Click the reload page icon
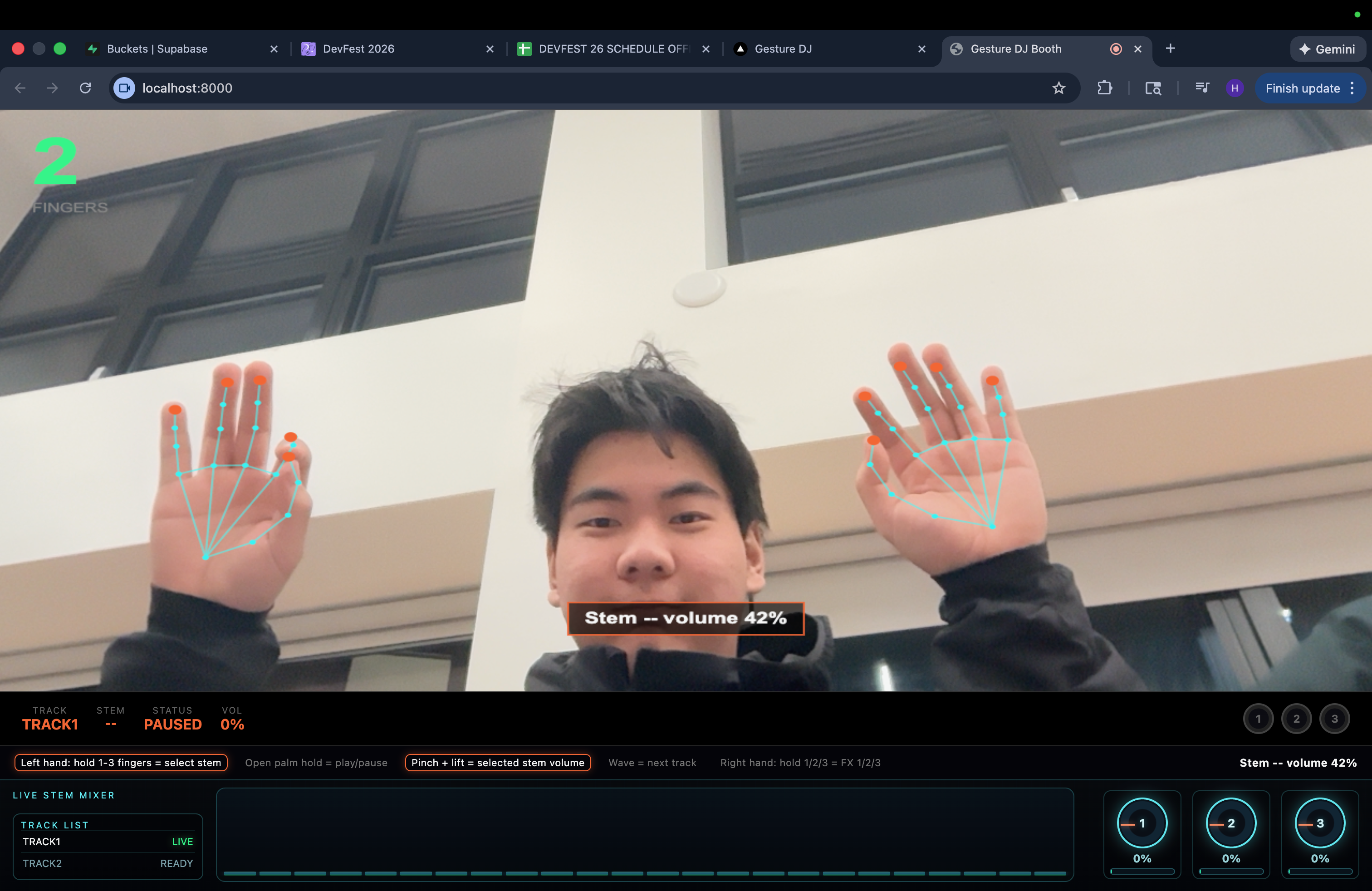 (x=85, y=88)
